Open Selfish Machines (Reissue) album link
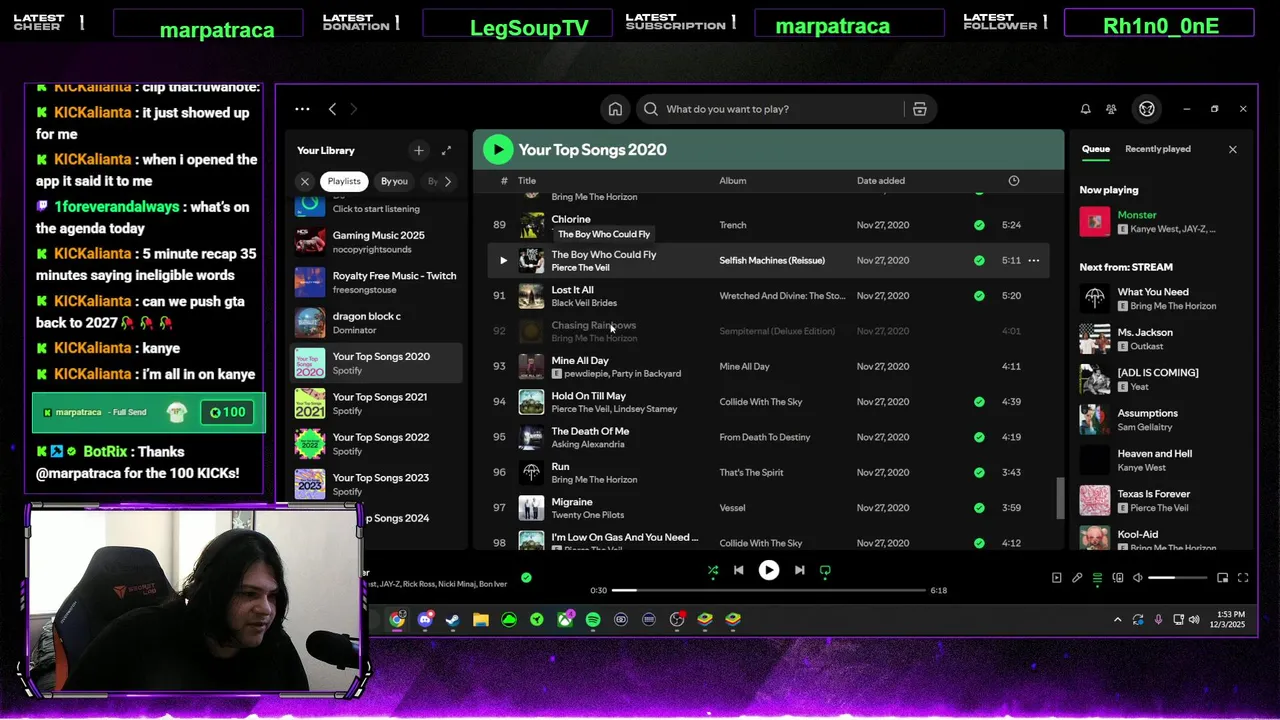 coord(772,260)
